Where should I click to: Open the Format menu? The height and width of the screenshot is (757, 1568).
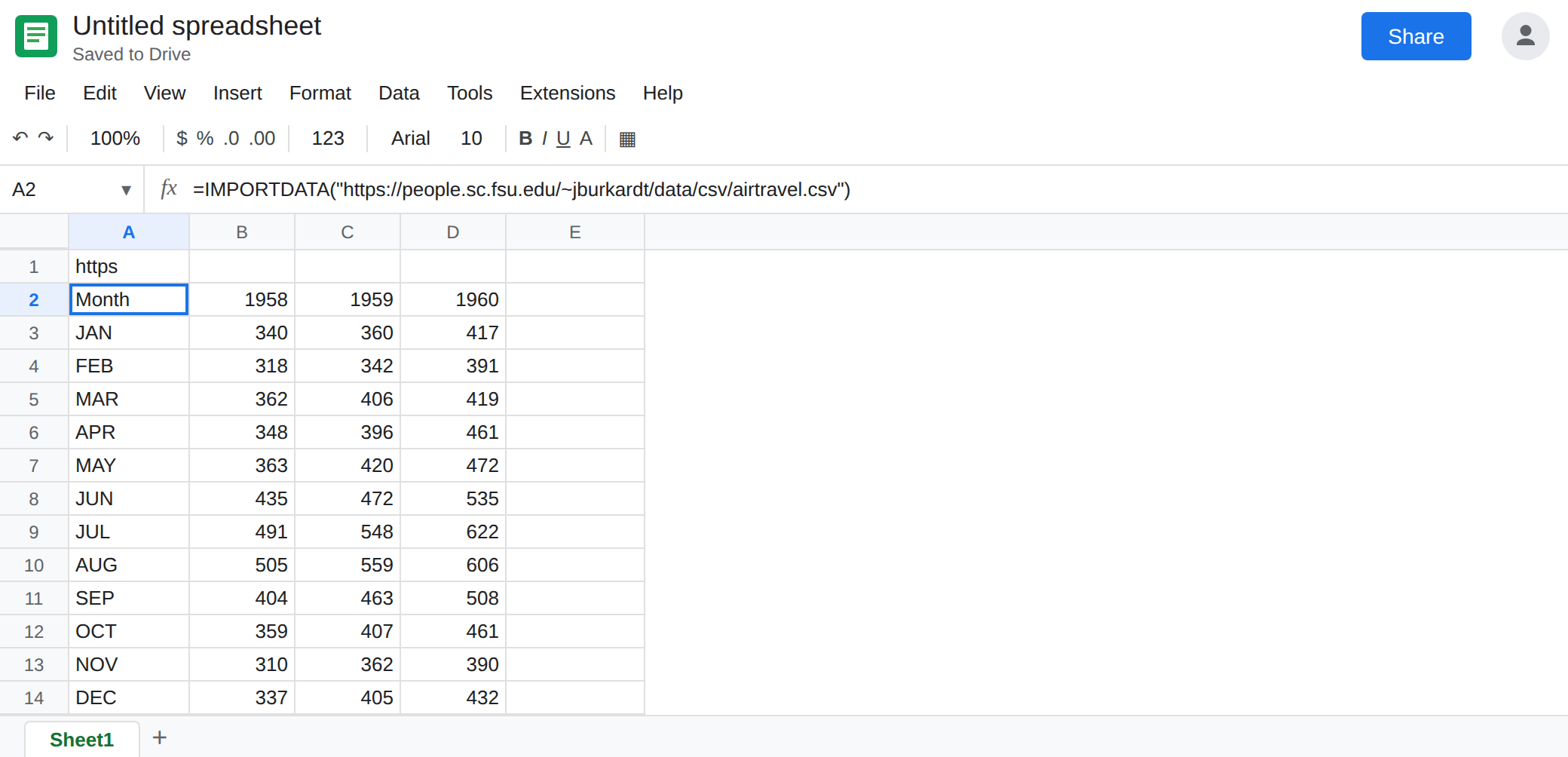(x=320, y=93)
